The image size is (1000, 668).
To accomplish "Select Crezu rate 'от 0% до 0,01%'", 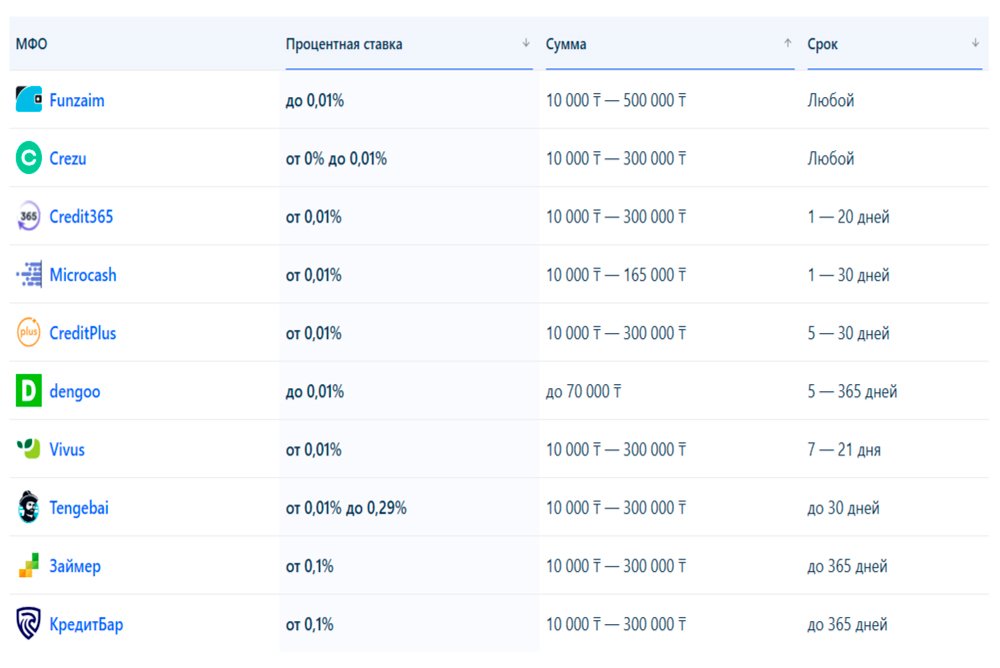I will click(336, 158).
